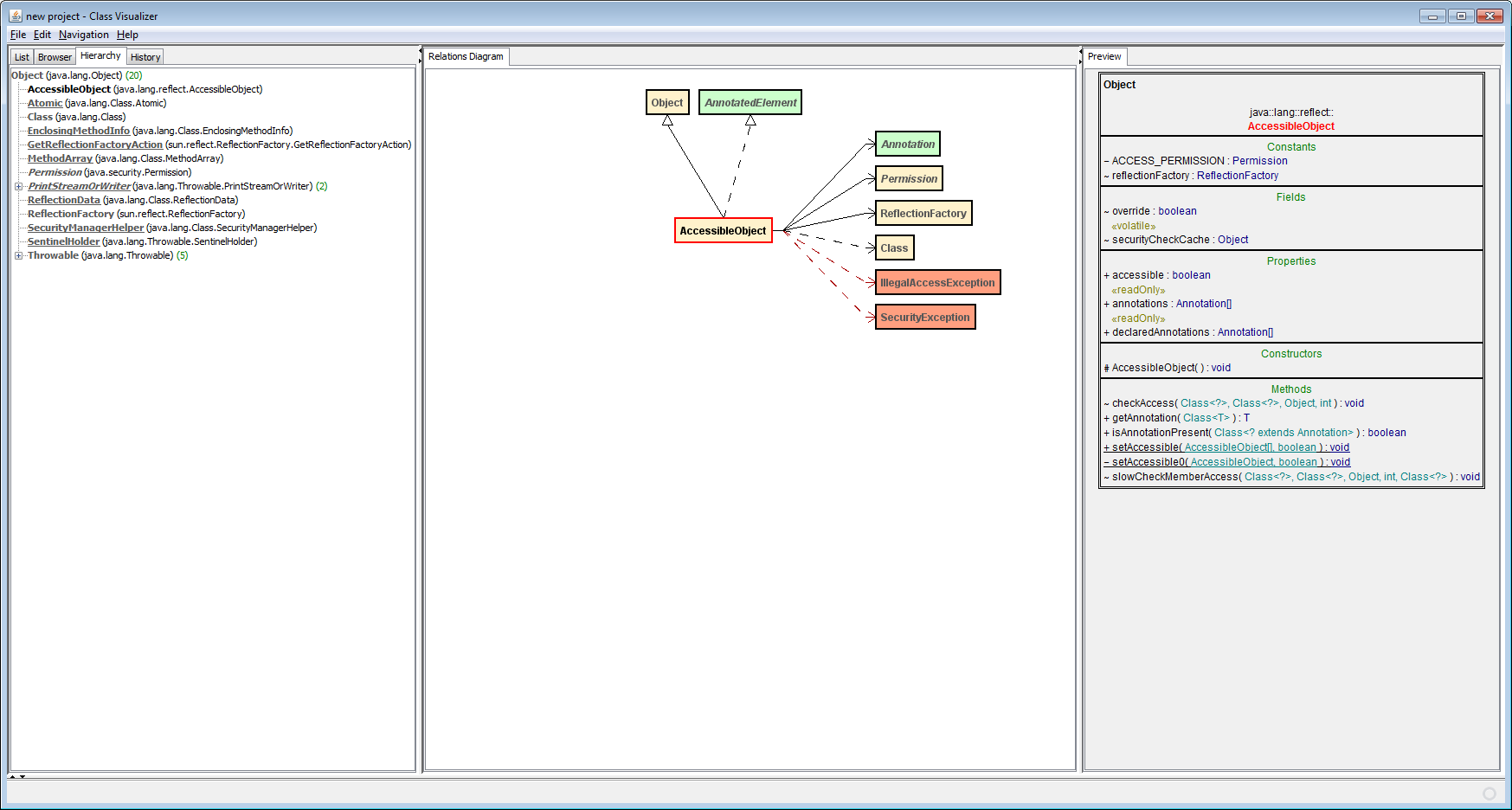The image size is (1512, 810).
Task: Select the List tab in the left panel
Action: (20, 56)
